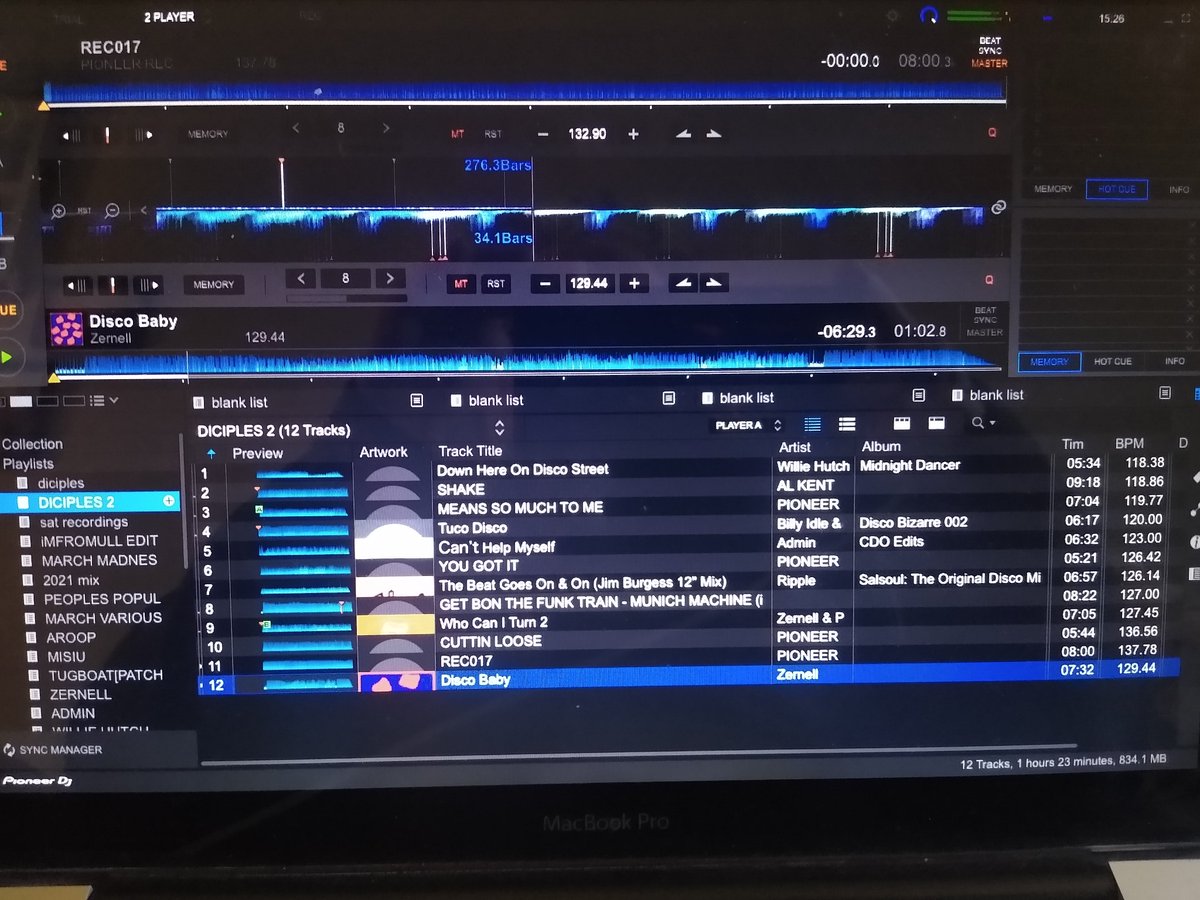Add to DICIPLES 2 with plus icon
Viewport: 1200px width, 900px height.
click(x=169, y=501)
